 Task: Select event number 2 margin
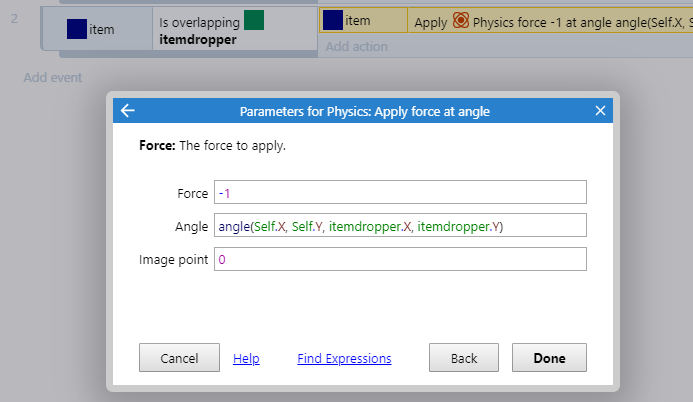tap(15, 19)
